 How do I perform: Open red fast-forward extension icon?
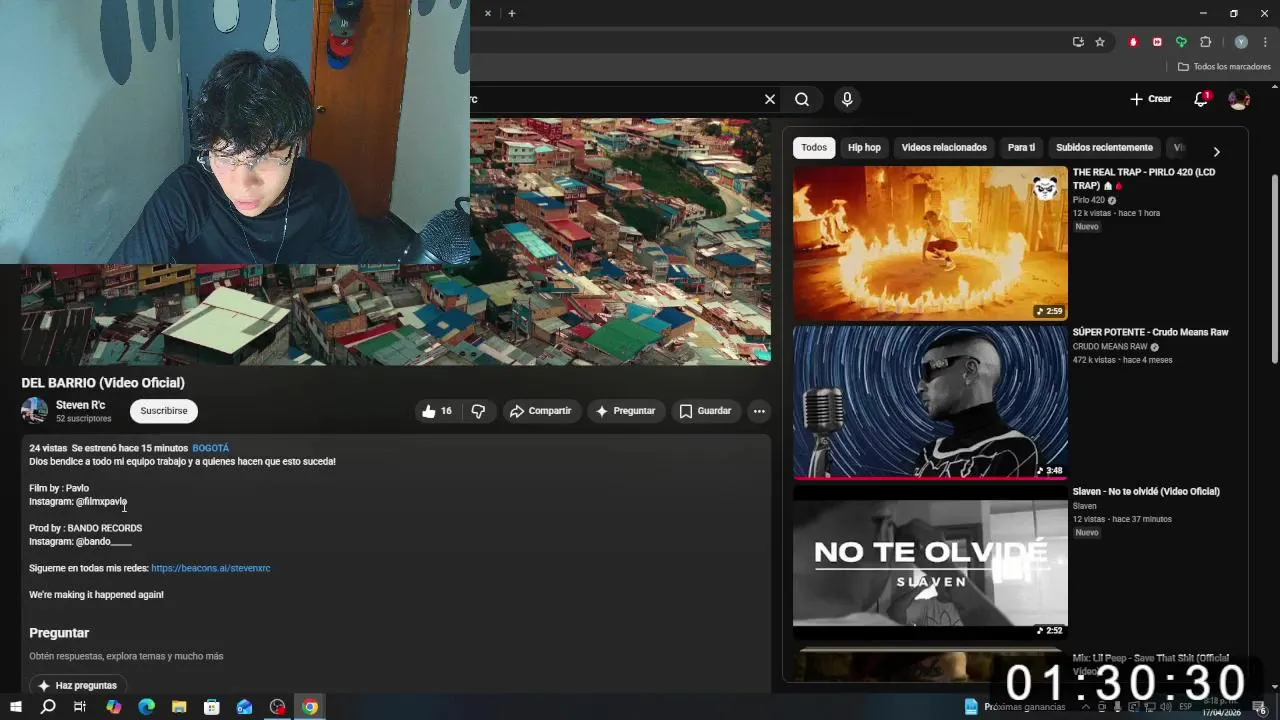pyautogui.click(x=1157, y=42)
